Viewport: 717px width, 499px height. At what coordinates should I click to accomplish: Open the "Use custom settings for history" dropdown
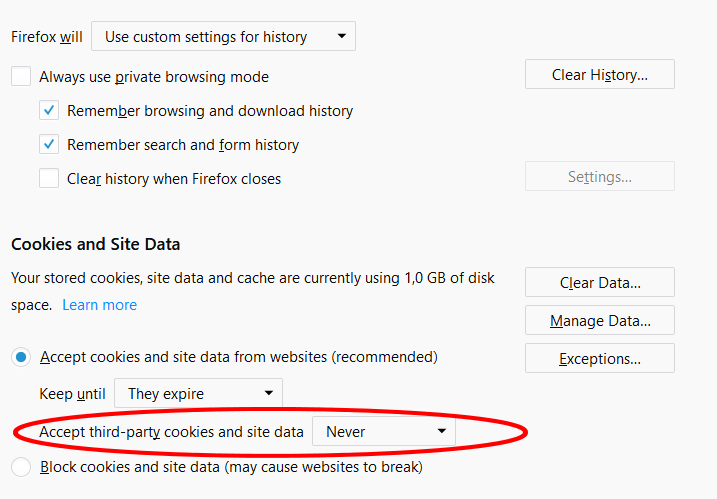click(223, 37)
